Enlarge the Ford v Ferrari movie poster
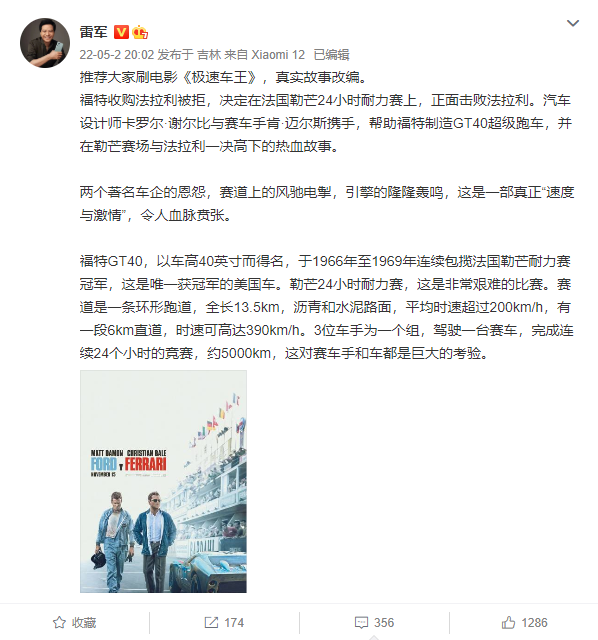 click(x=163, y=482)
